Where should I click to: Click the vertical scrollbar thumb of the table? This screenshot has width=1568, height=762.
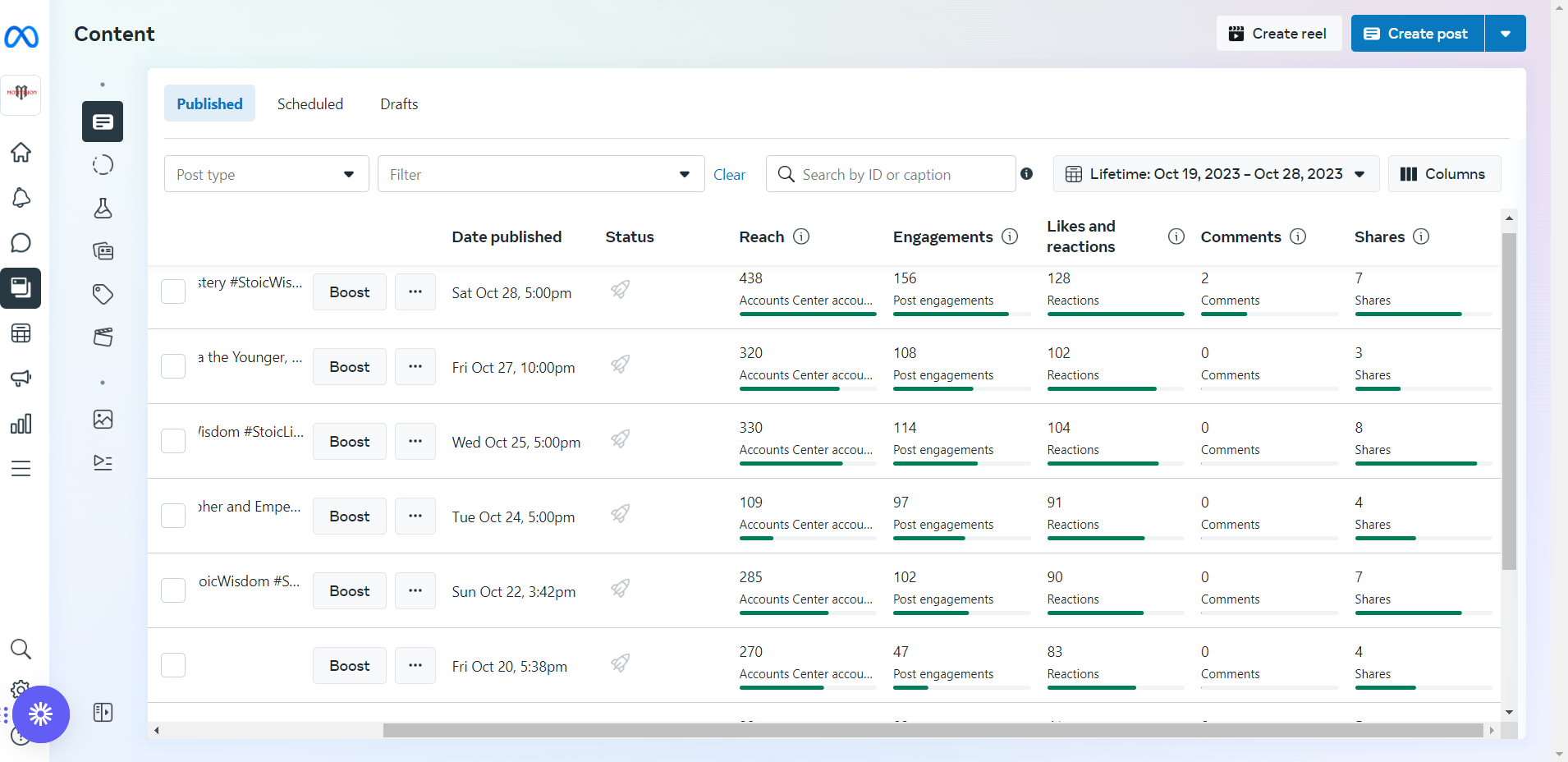click(x=1509, y=402)
